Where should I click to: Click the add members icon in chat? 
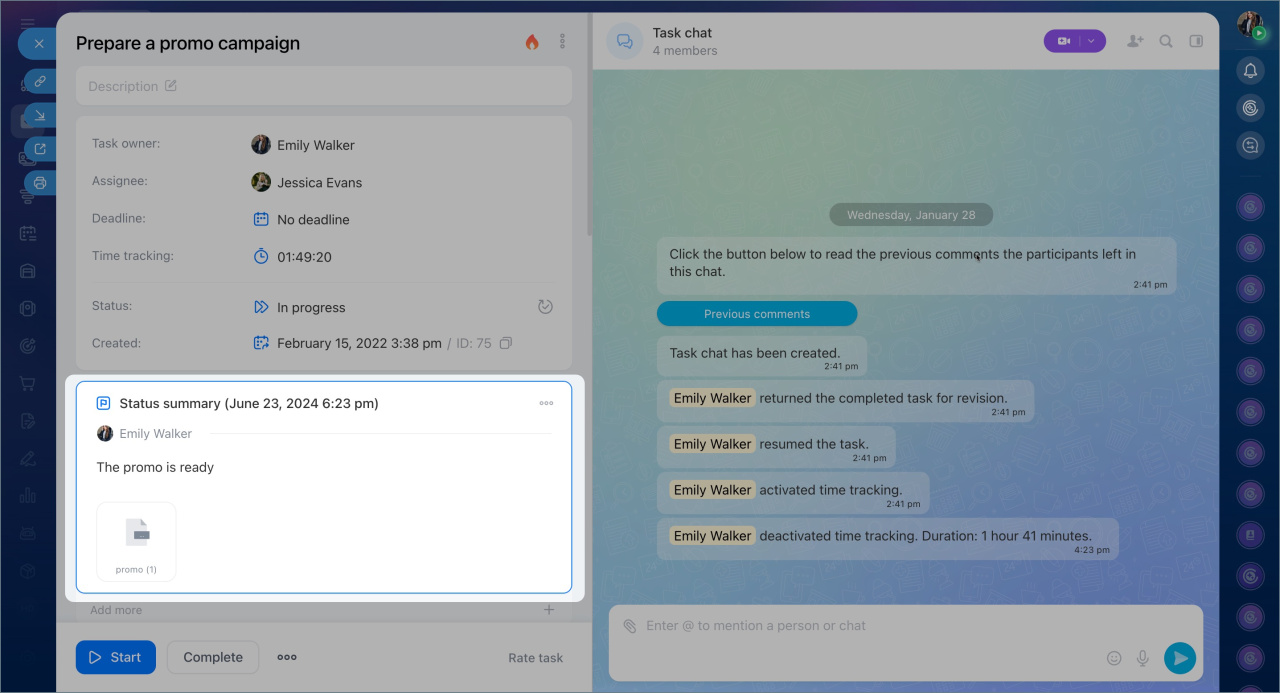click(1135, 41)
